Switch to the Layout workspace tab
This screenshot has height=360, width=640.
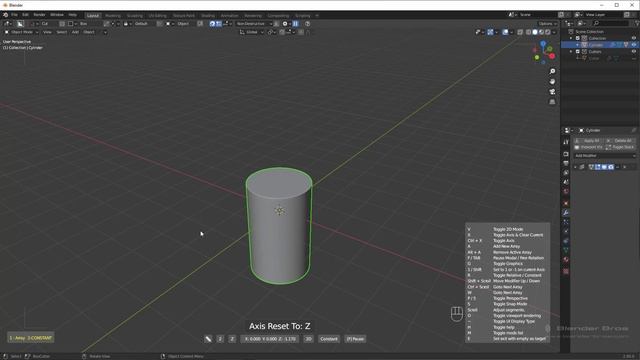(93, 16)
